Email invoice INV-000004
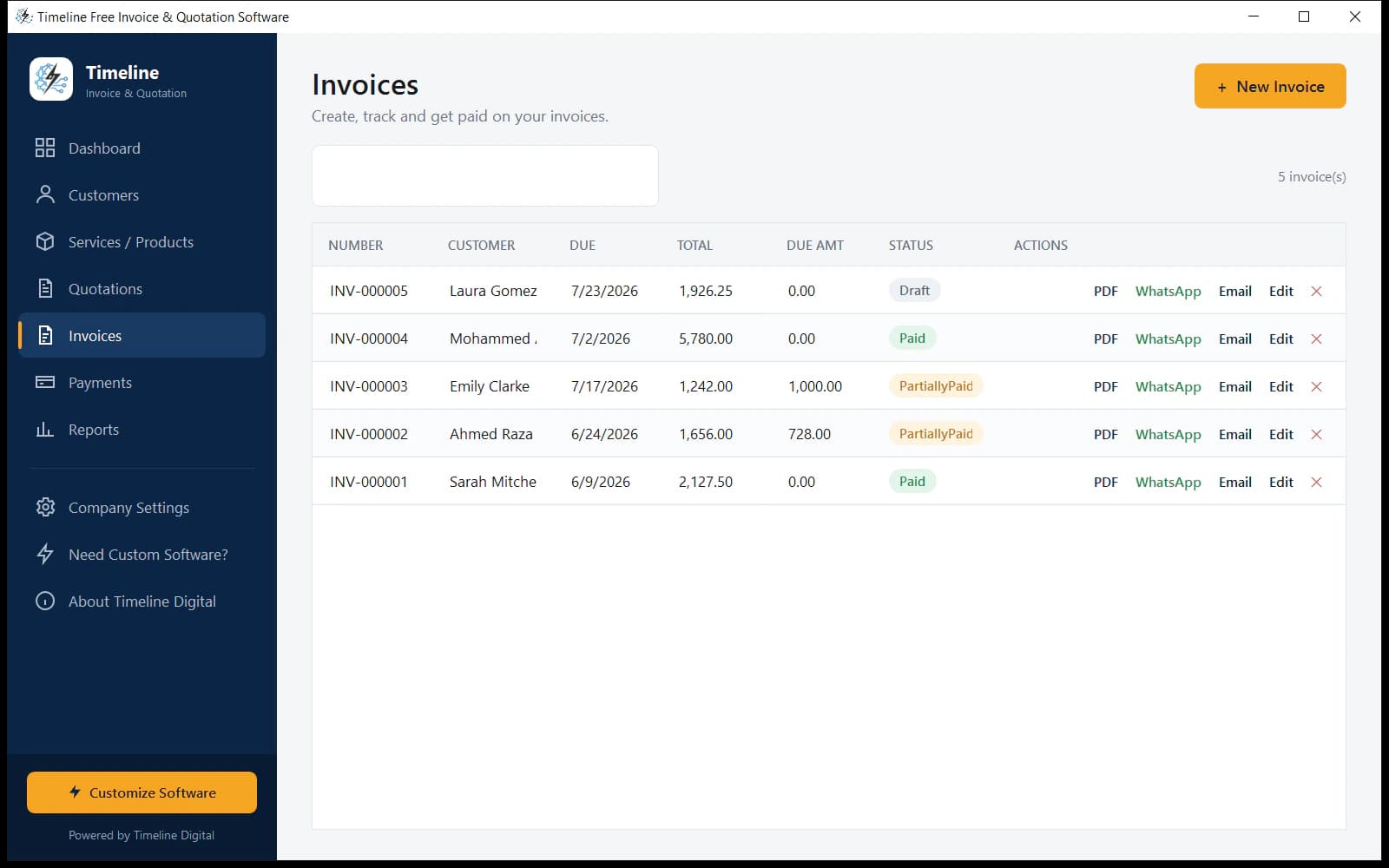 pyautogui.click(x=1234, y=339)
